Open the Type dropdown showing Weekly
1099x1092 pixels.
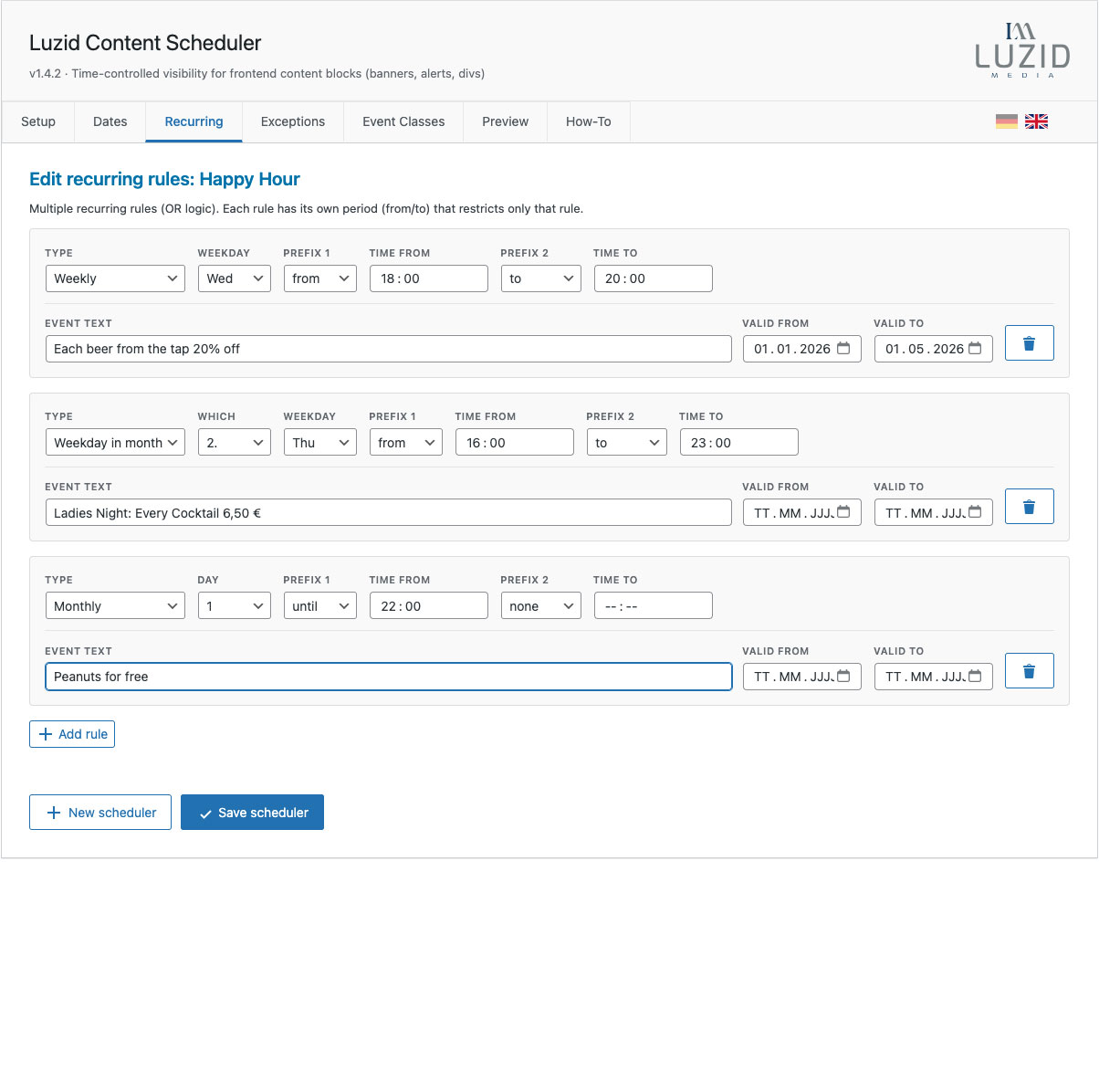[x=115, y=278]
